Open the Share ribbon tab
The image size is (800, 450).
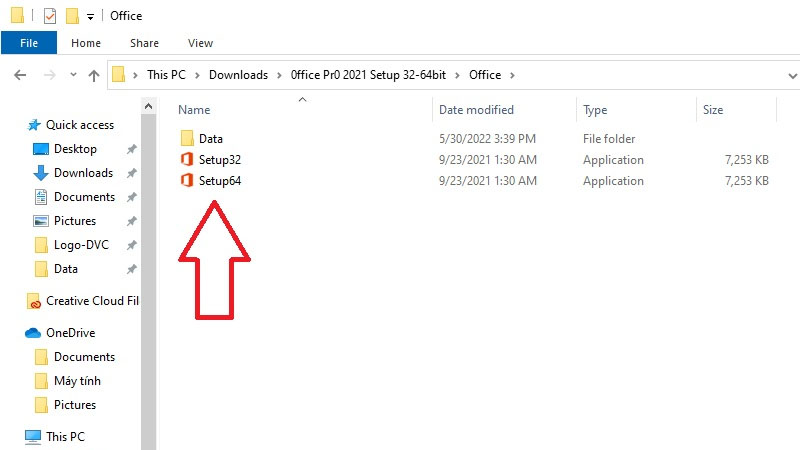click(x=144, y=43)
